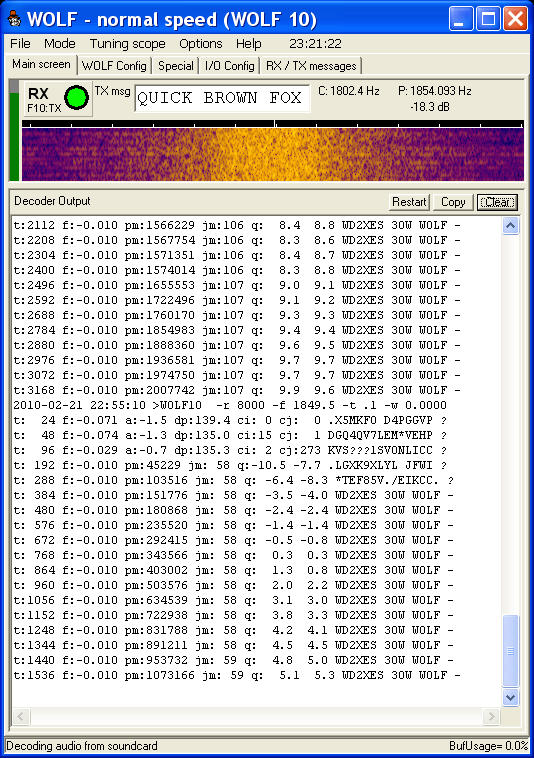Click the vertical scrollbar thumb

[x=511, y=651]
